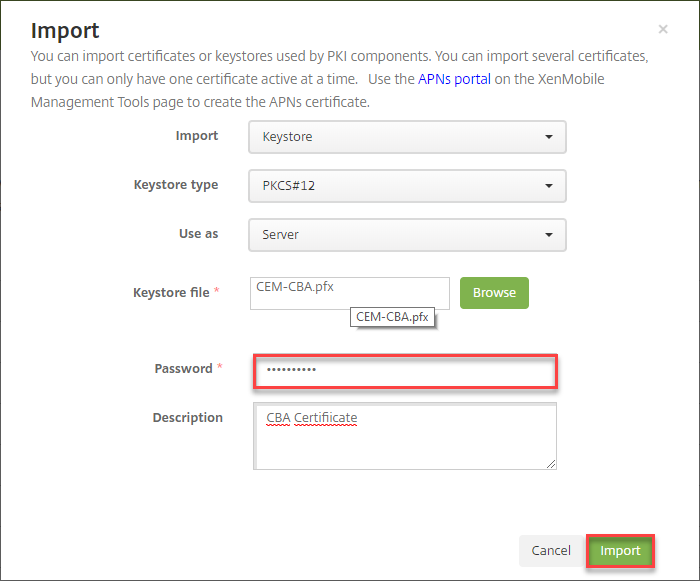The width and height of the screenshot is (700, 581).
Task: Cancel the certificate import
Action: pyautogui.click(x=551, y=551)
